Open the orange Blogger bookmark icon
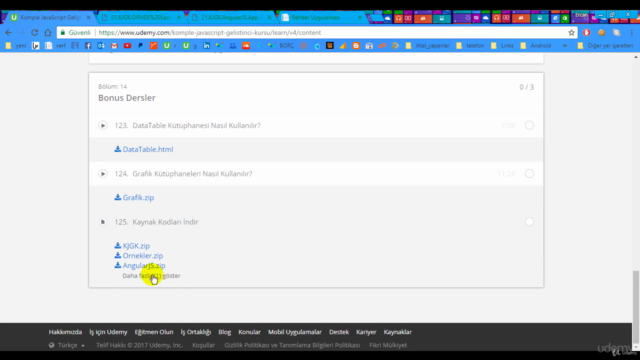This screenshot has width=640, height=360. click(356, 46)
